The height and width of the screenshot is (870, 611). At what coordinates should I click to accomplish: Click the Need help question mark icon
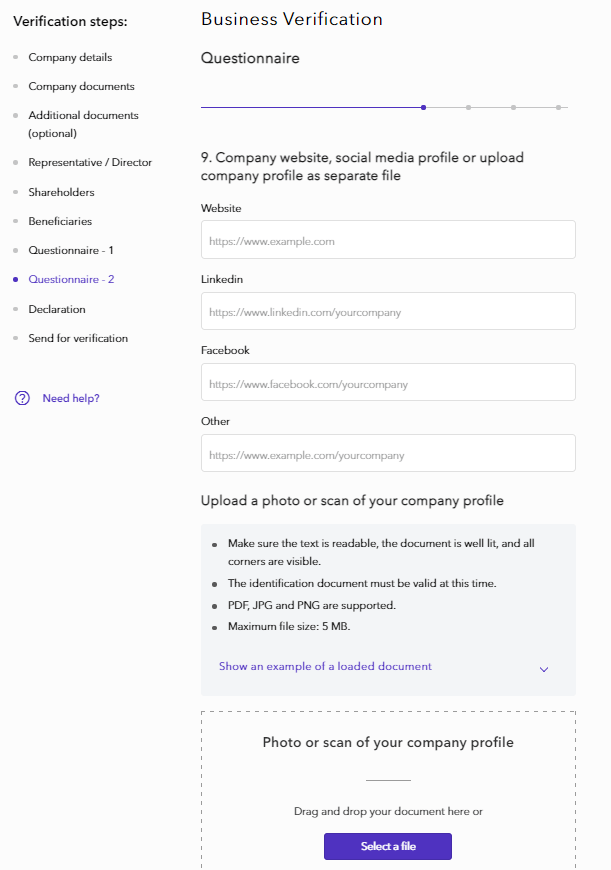(x=22, y=398)
